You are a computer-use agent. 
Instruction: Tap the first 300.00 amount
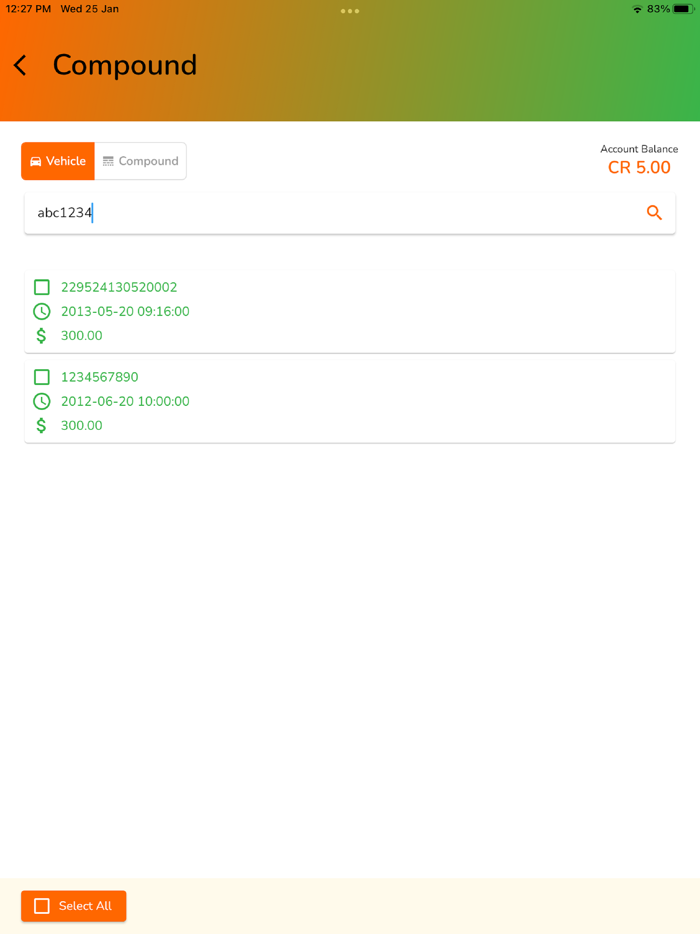(81, 336)
